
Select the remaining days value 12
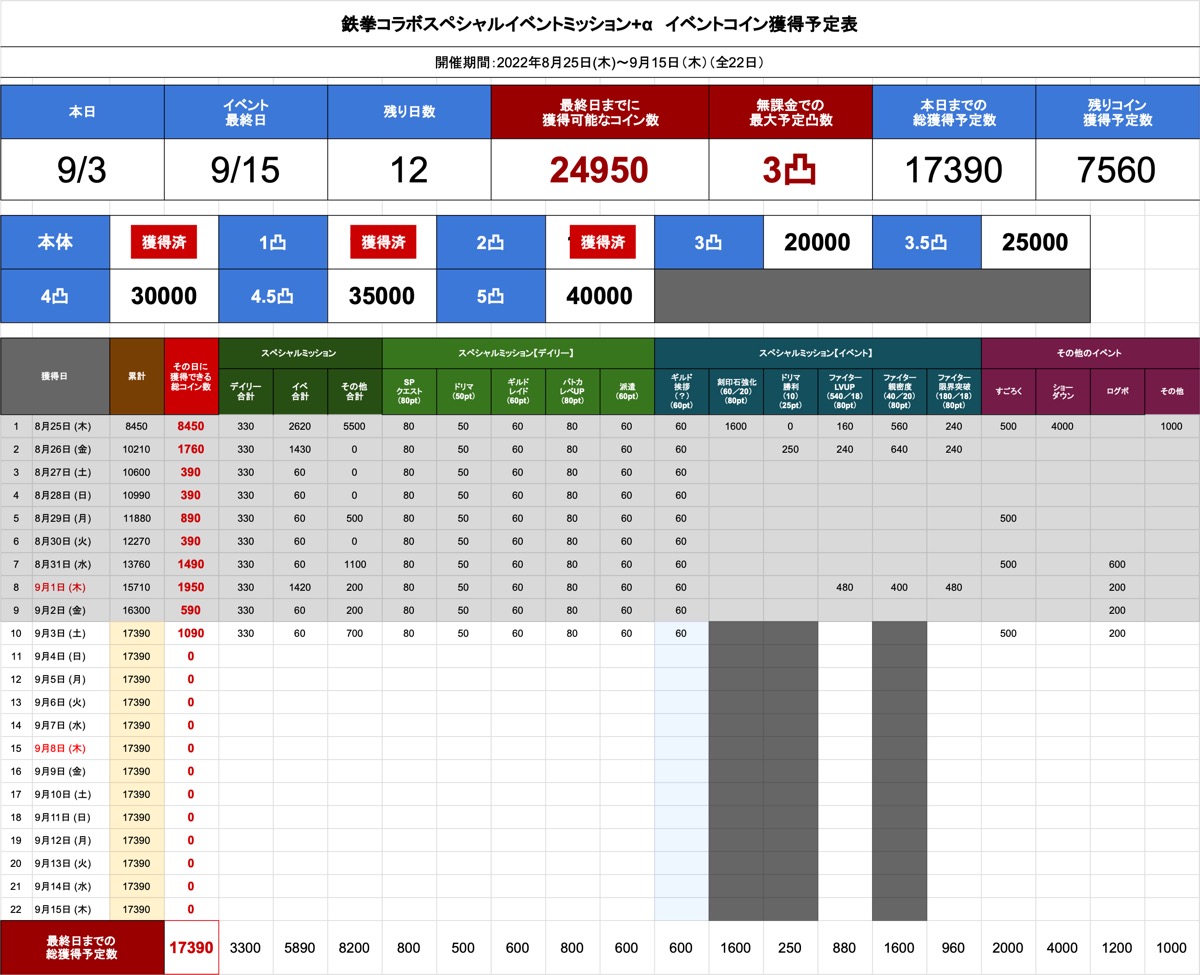click(409, 170)
